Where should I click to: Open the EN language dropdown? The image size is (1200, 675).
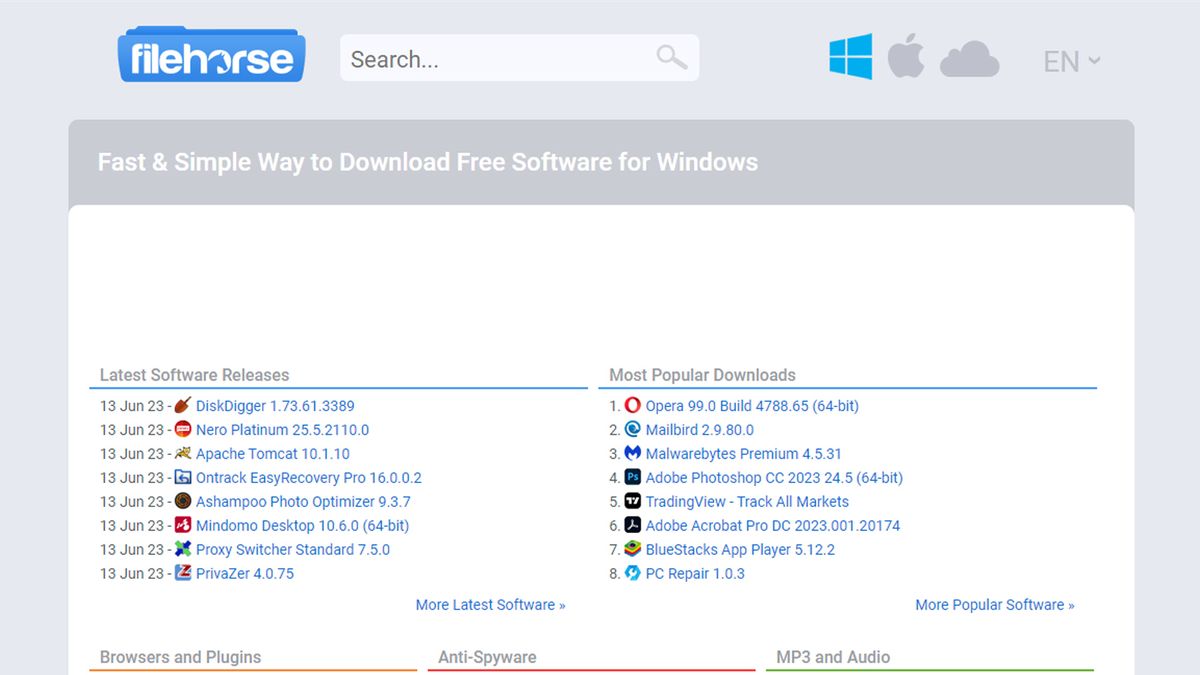click(1070, 61)
